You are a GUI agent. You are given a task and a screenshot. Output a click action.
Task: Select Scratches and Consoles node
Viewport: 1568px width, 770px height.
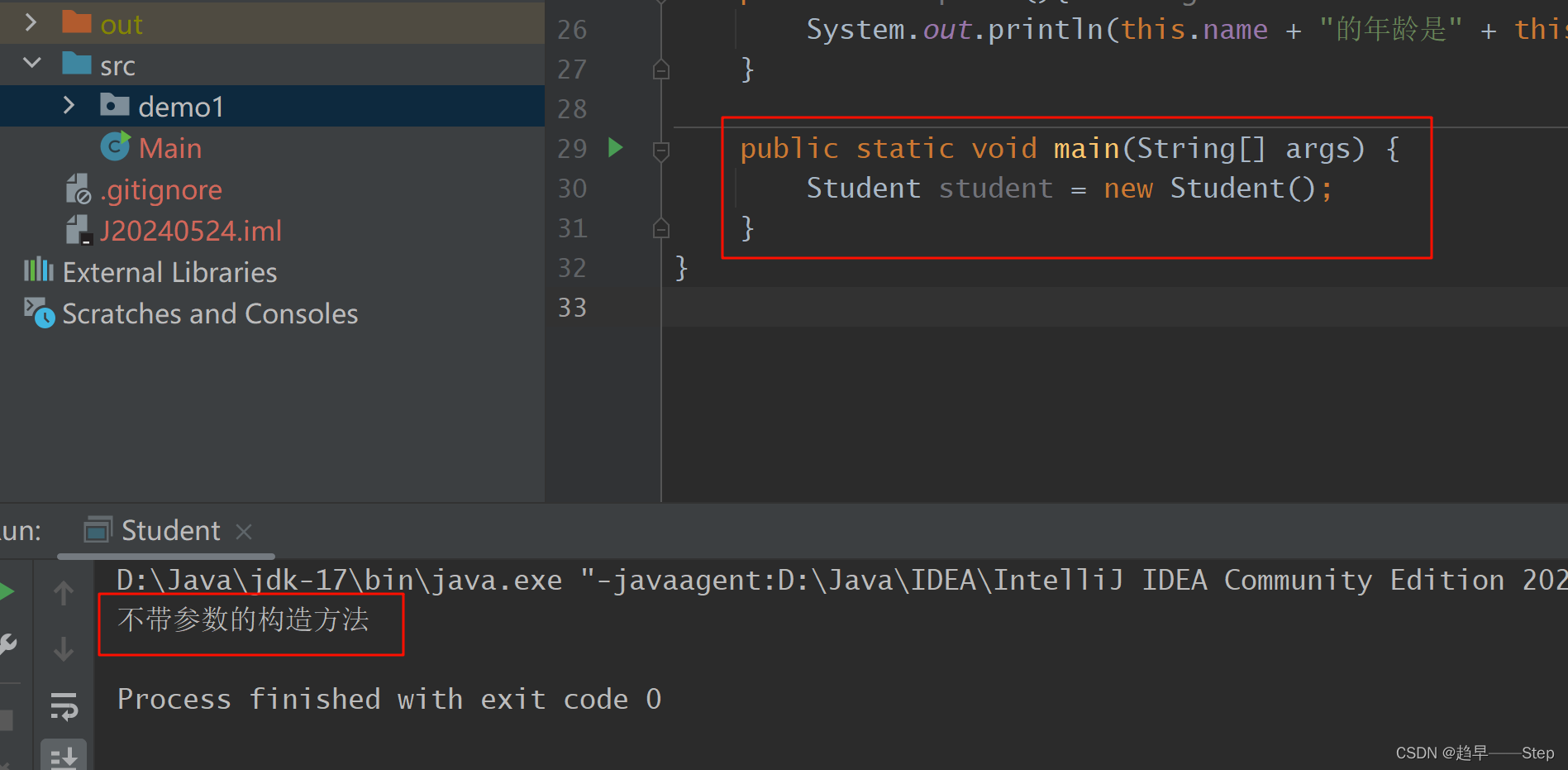pos(210,313)
